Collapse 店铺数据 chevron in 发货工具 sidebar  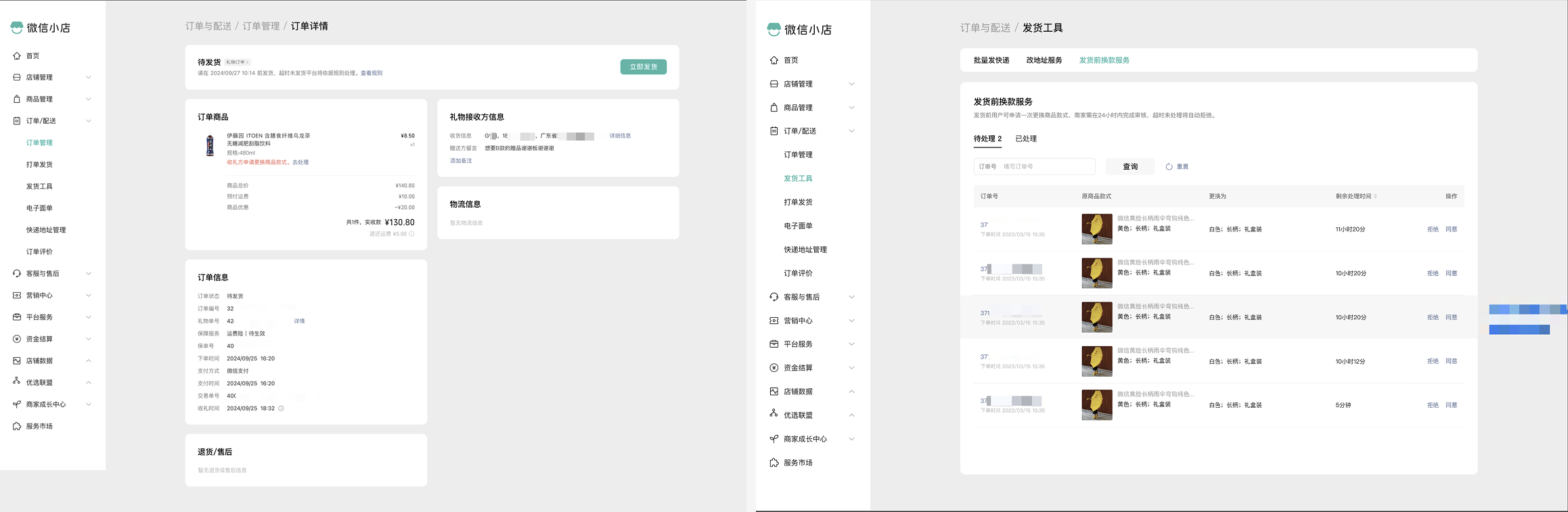click(851, 392)
